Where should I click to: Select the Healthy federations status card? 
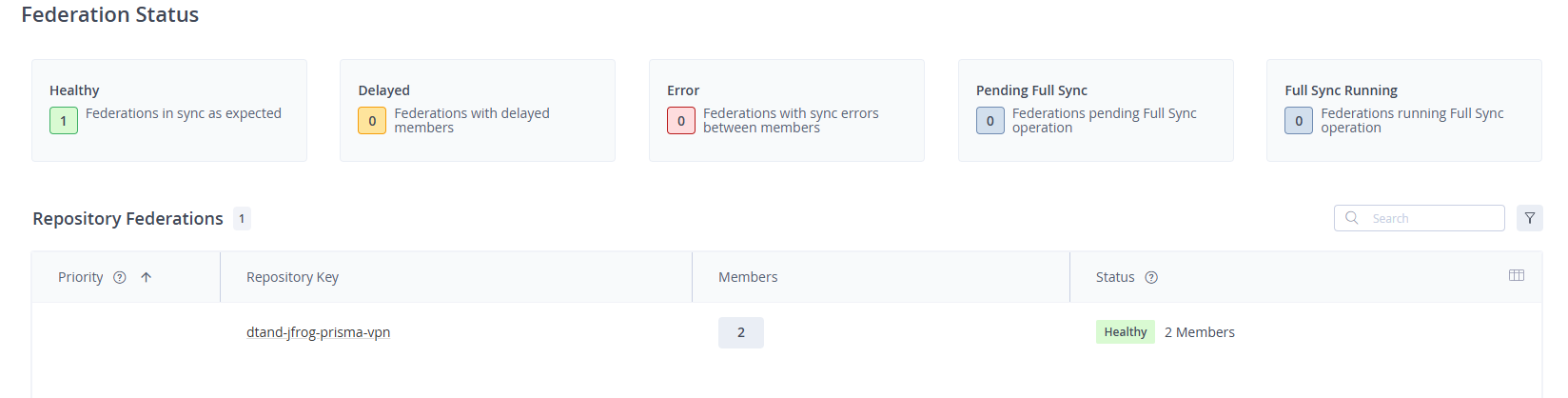(169, 110)
